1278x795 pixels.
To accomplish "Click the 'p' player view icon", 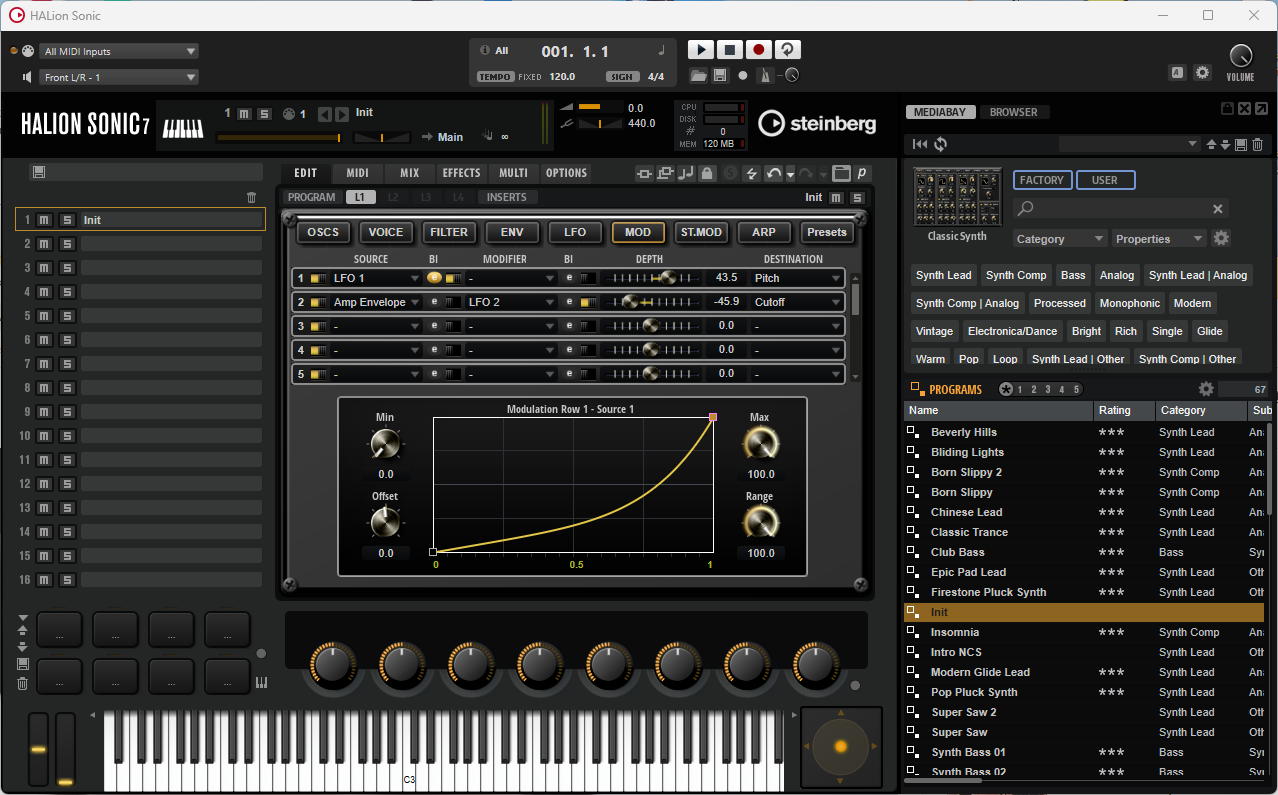I will tap(861, 173).
